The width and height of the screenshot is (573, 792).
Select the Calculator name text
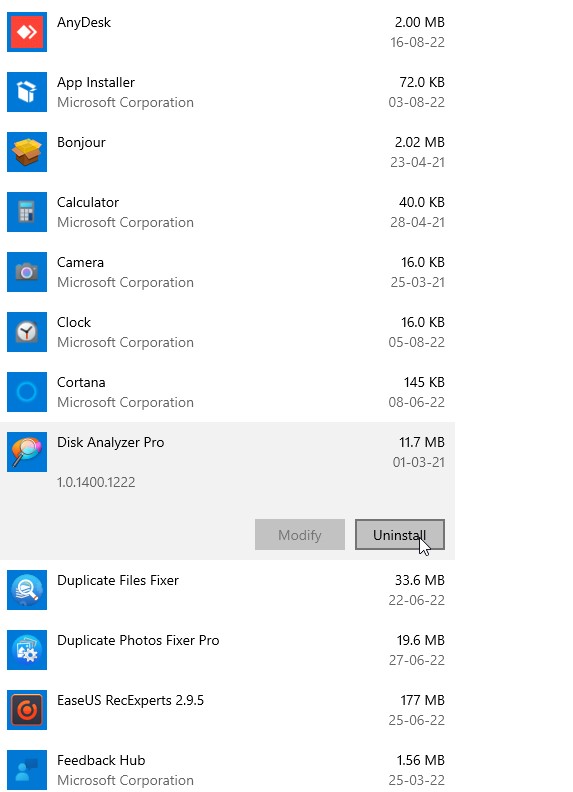tap(88, 203)
